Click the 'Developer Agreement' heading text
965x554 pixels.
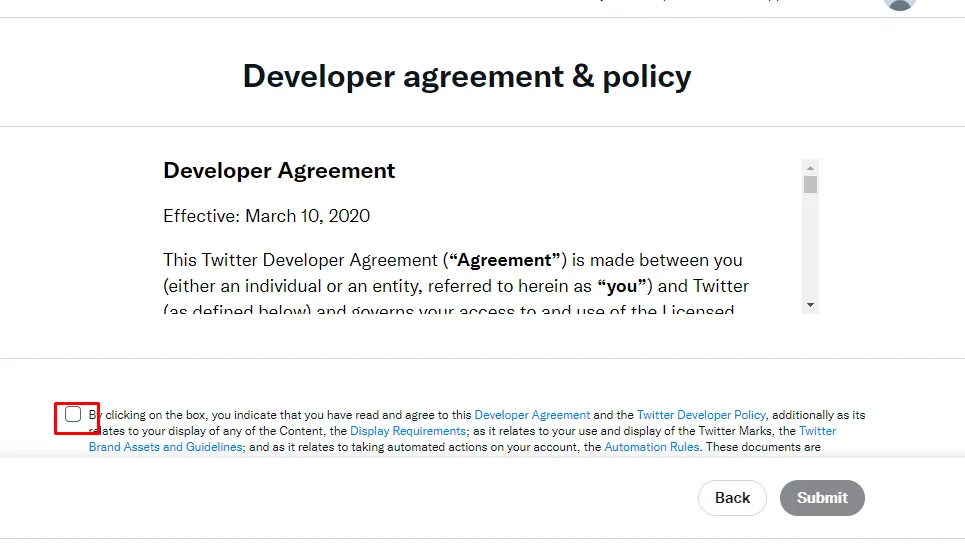279,171
